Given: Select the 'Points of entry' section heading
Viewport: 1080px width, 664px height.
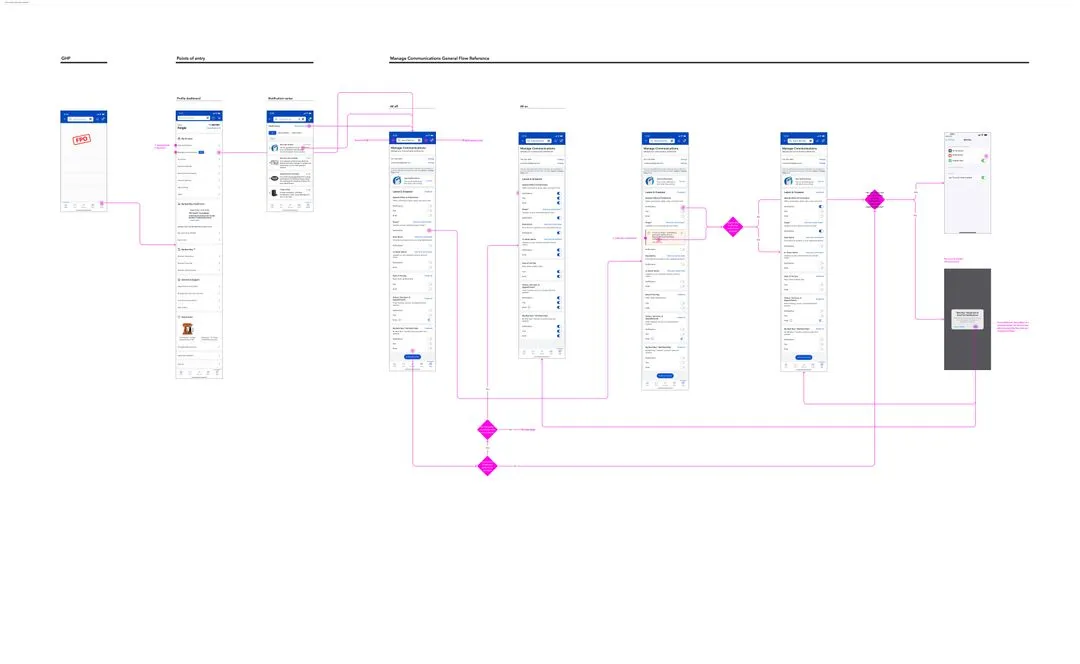Looking at the screenshot, I should click(x=191, y=59).
